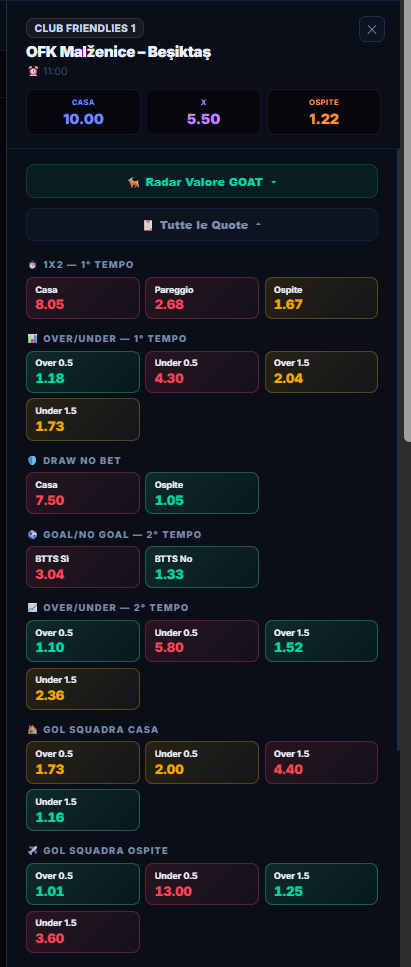Close the match details panel
411x967 pixels.
372,29
